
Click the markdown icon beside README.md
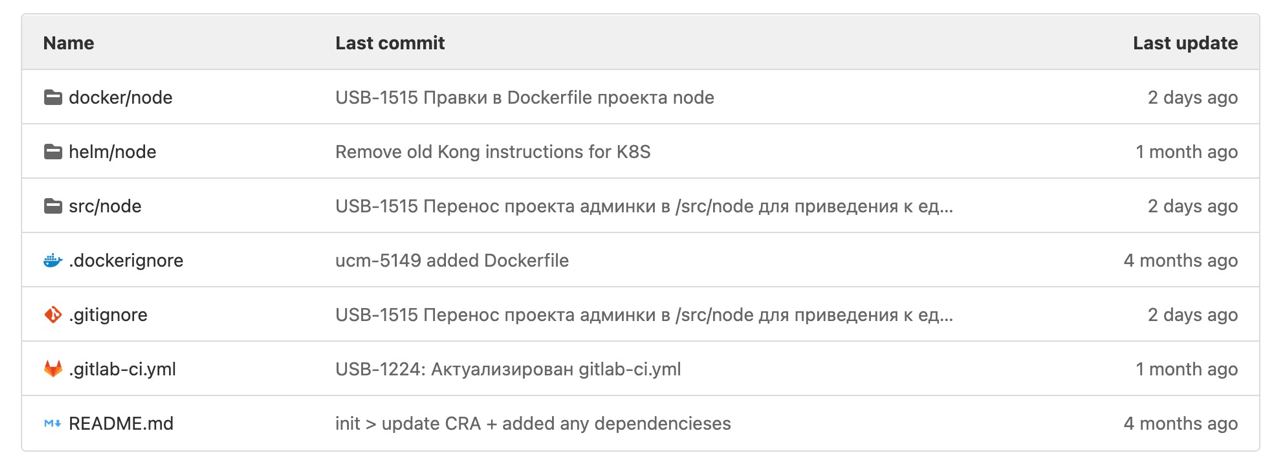click(x=53, y=424)
